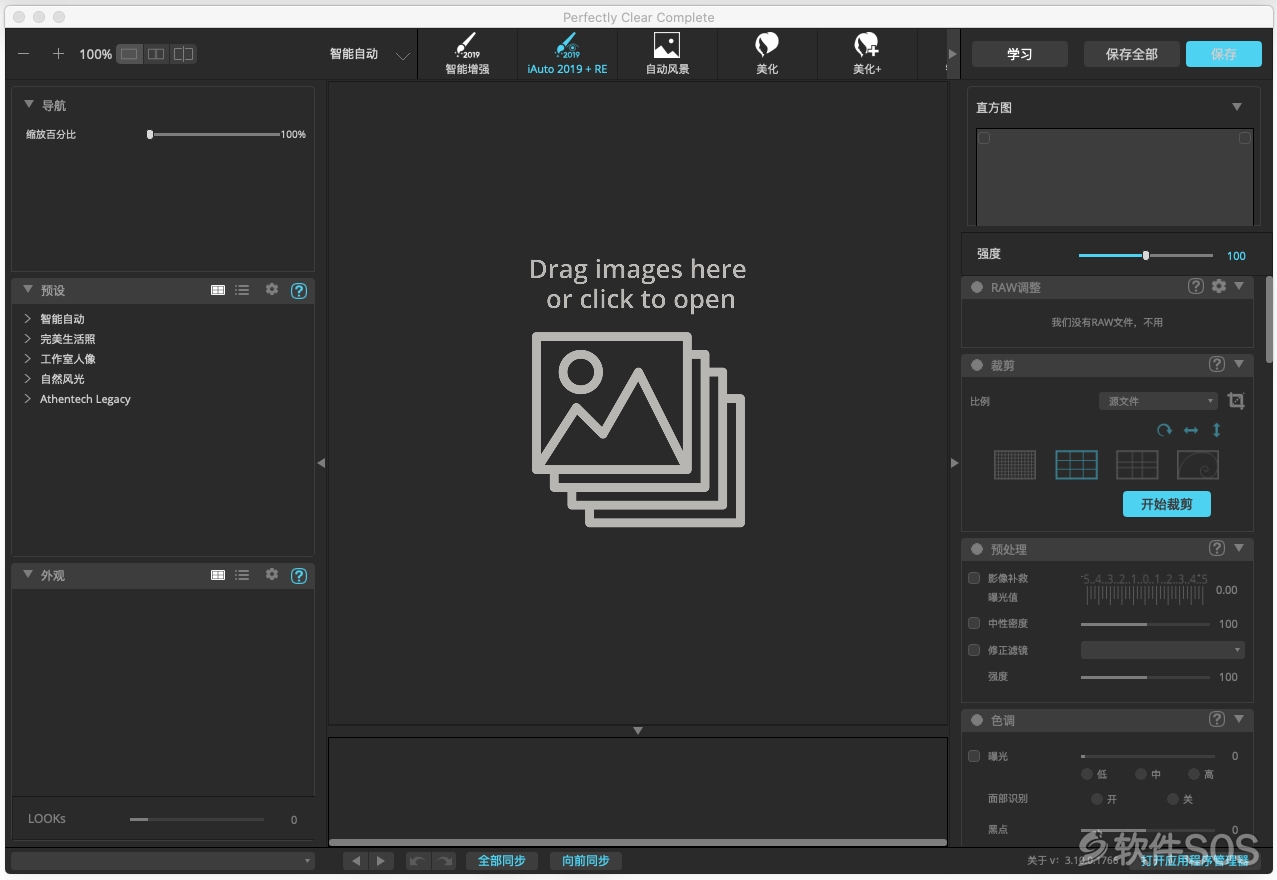Zoom in with the plus icon
This screenshot has height=880, width=1277.
tap(58, 54)
